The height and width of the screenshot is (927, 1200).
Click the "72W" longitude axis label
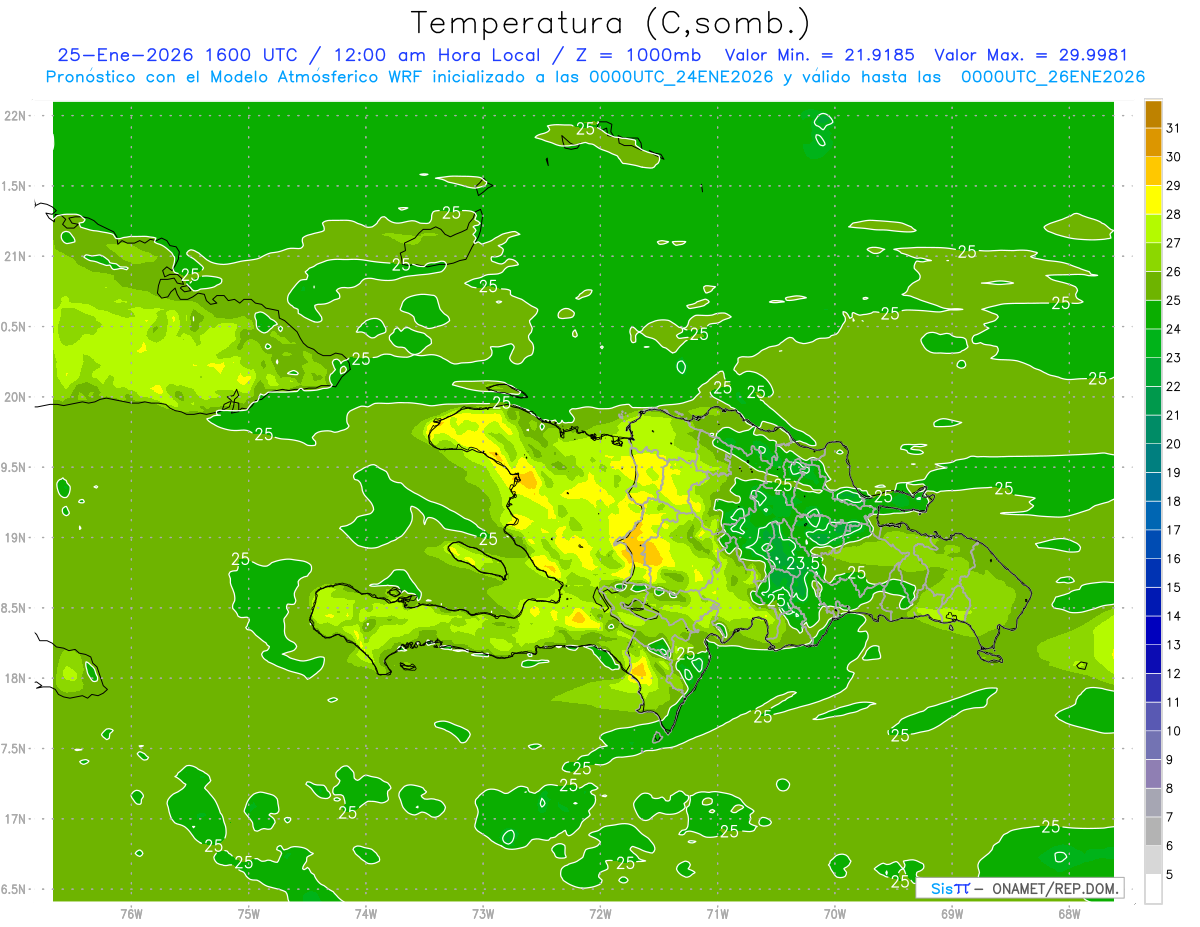(600, 914)
